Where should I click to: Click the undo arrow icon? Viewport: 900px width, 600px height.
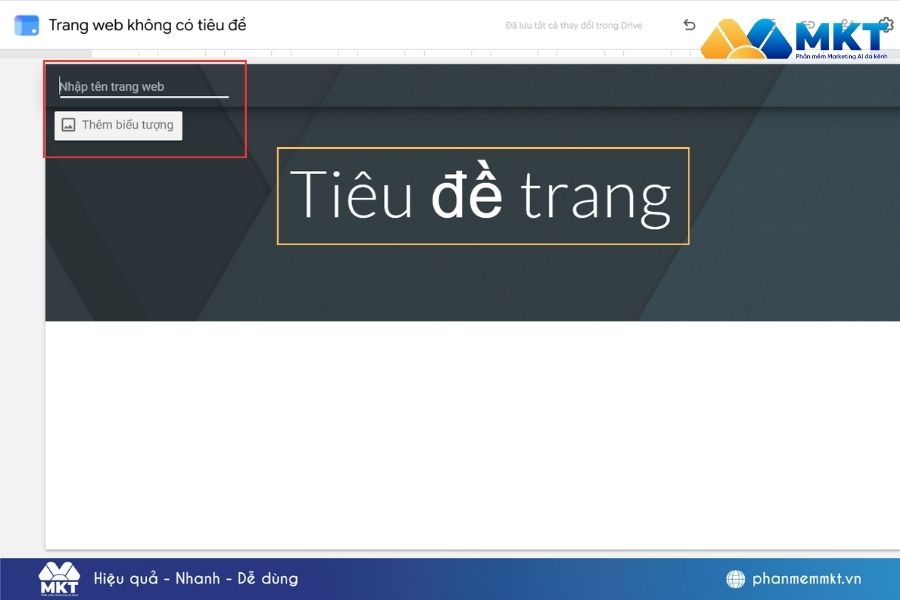tap(689, 25)
